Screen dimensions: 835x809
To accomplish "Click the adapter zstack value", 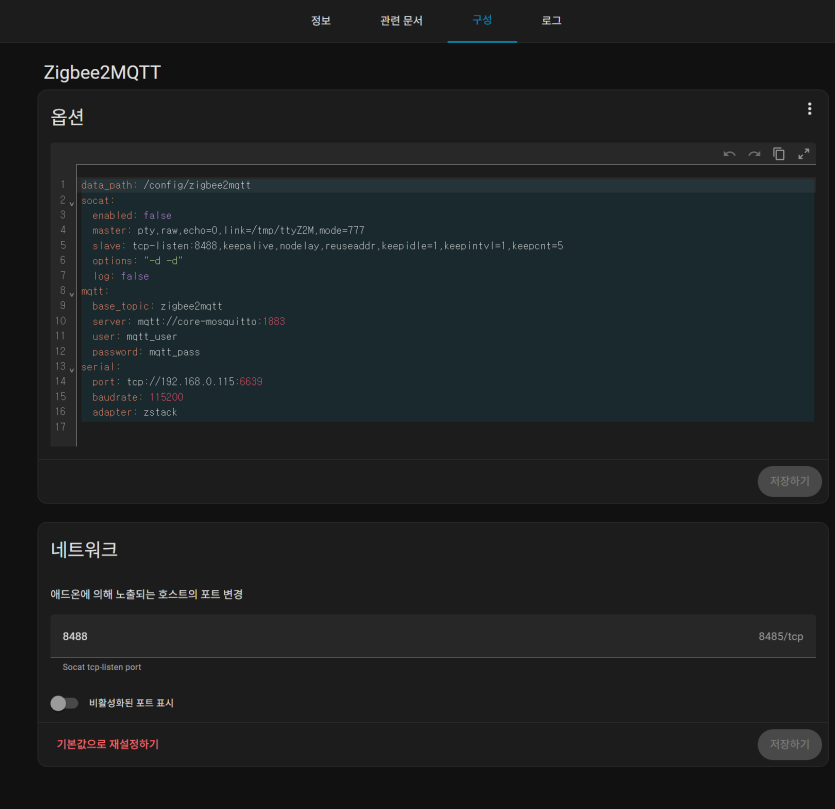I will click(x=160, y=412).
